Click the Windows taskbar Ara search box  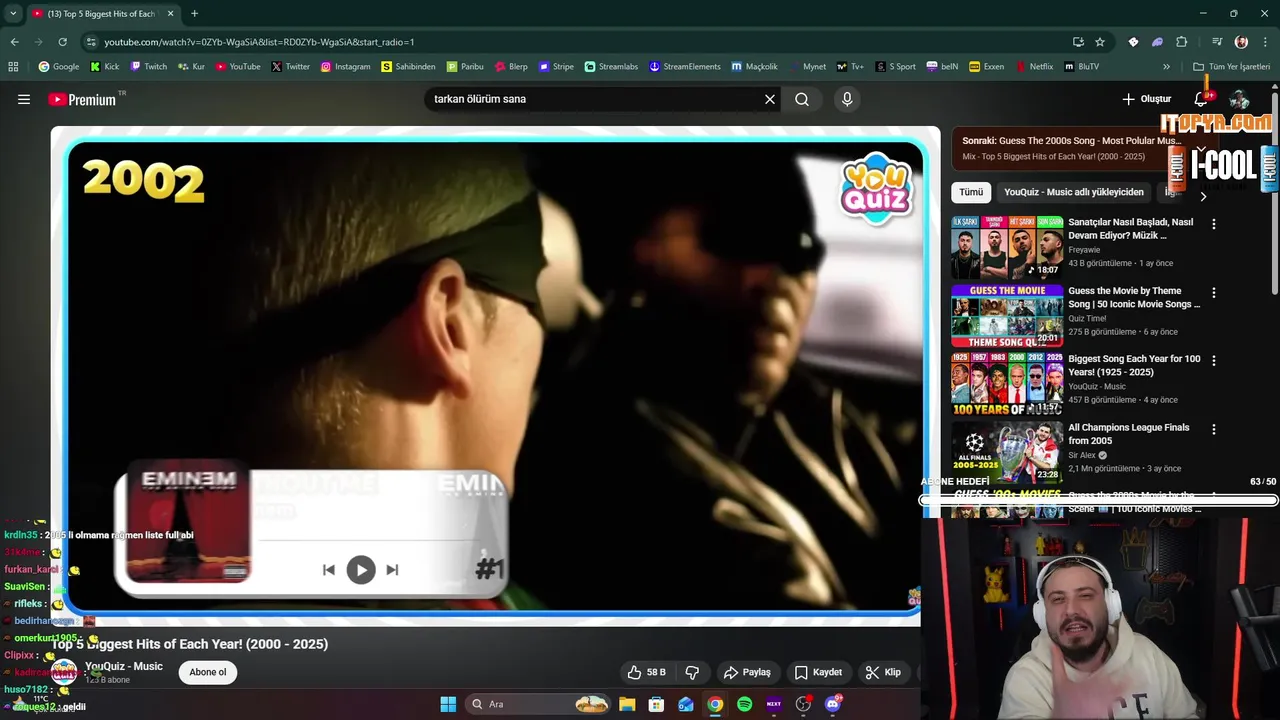pos(540,704)
